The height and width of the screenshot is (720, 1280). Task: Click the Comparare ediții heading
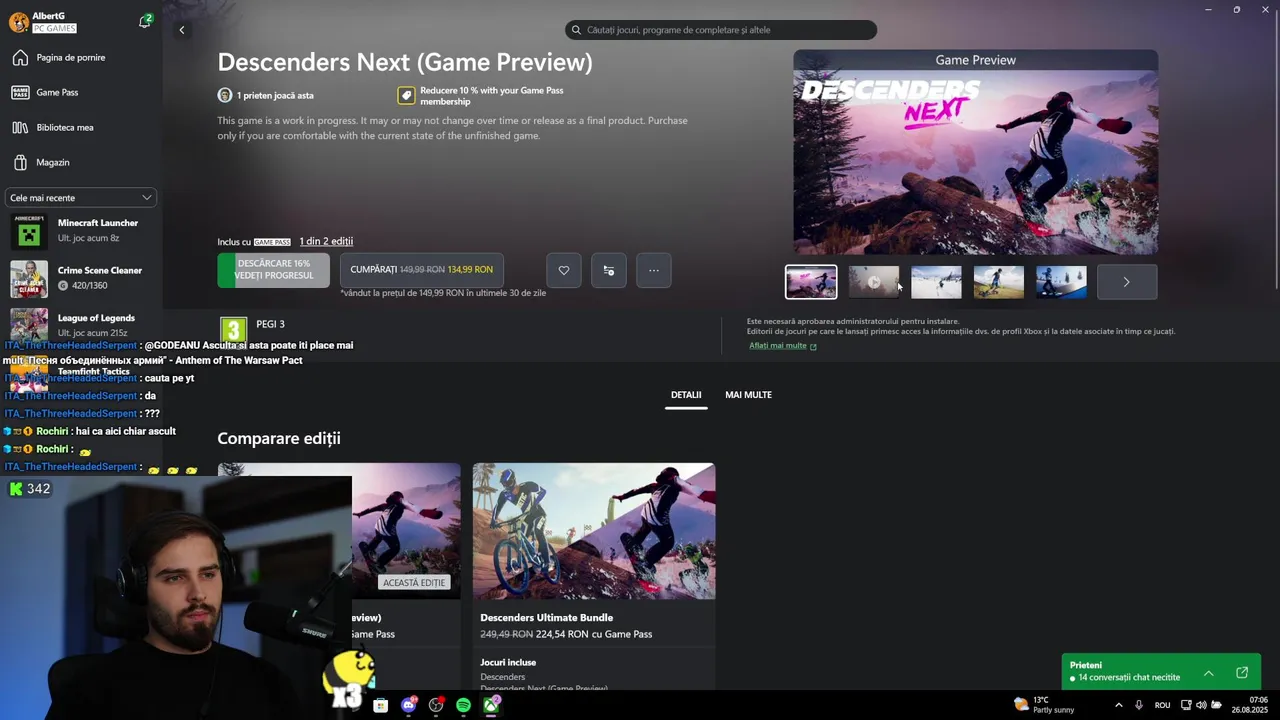[279, 439]
